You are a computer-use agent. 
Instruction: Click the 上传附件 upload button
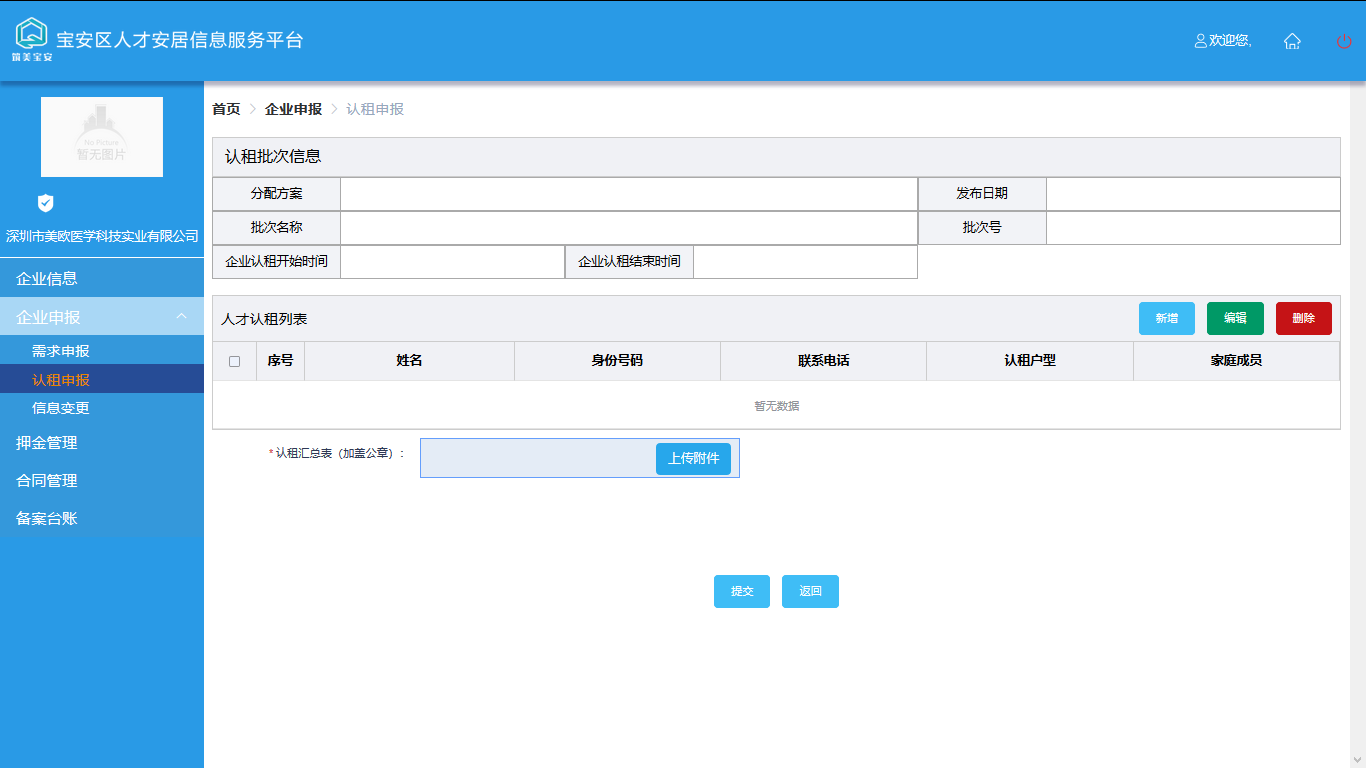693,459
